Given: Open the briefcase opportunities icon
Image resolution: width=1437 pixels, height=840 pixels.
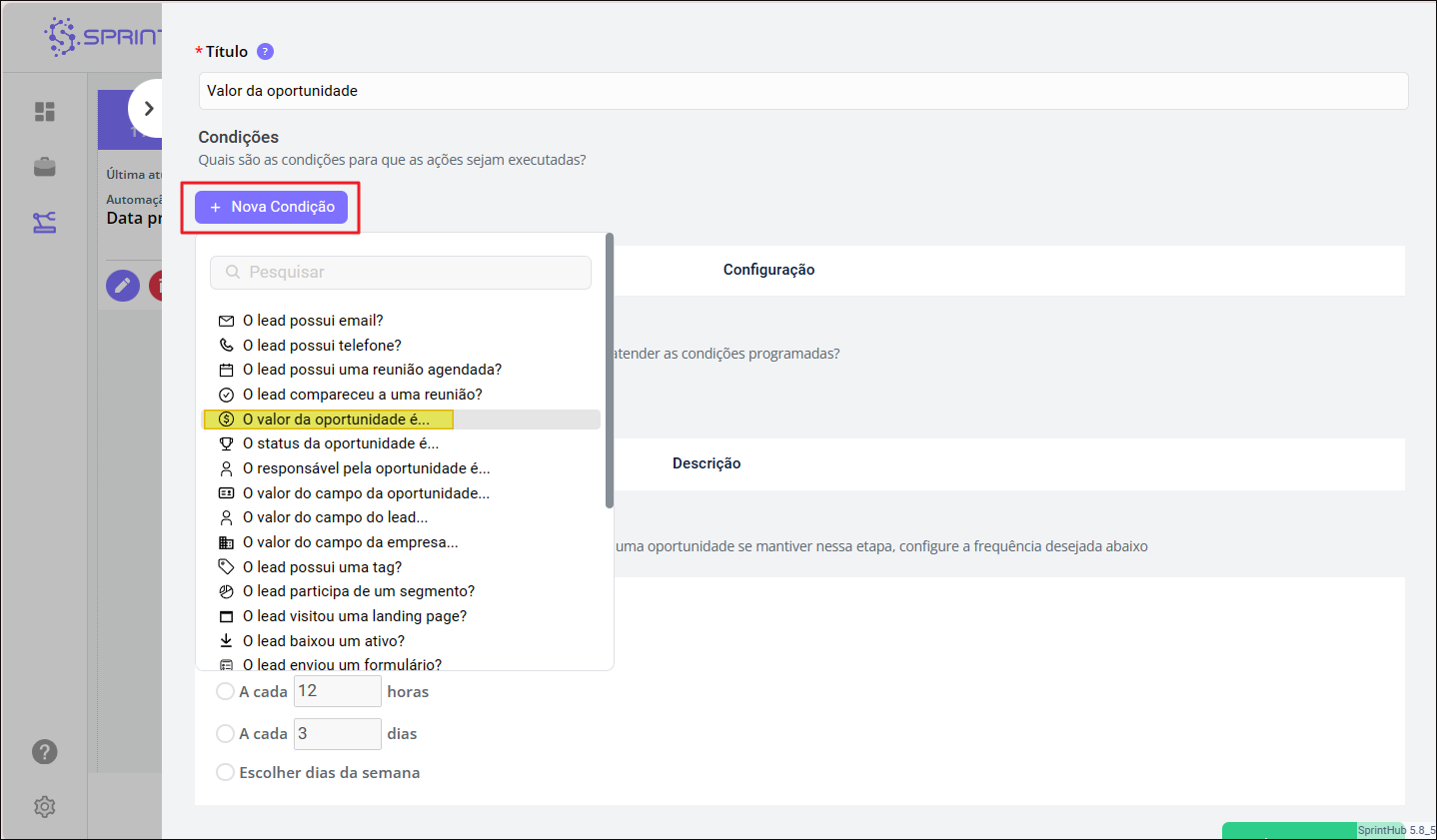Looking at the screenshot, I should click(45, 167).
